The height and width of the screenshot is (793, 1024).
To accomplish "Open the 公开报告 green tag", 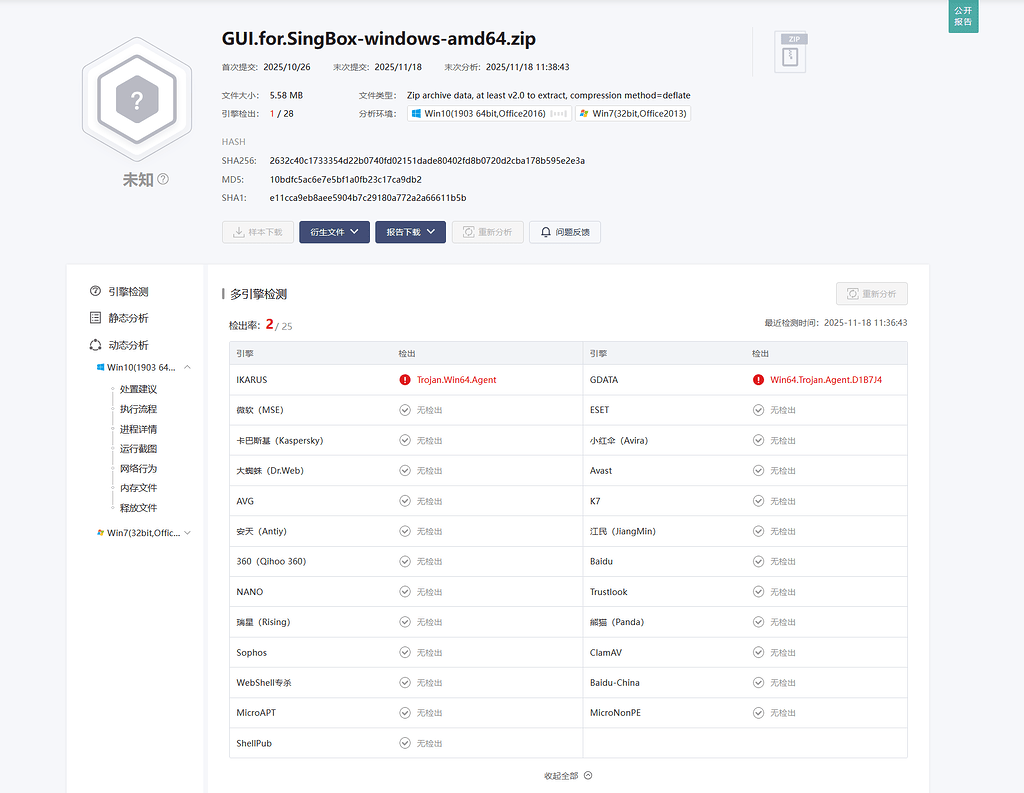I will [x=963, y=16].
